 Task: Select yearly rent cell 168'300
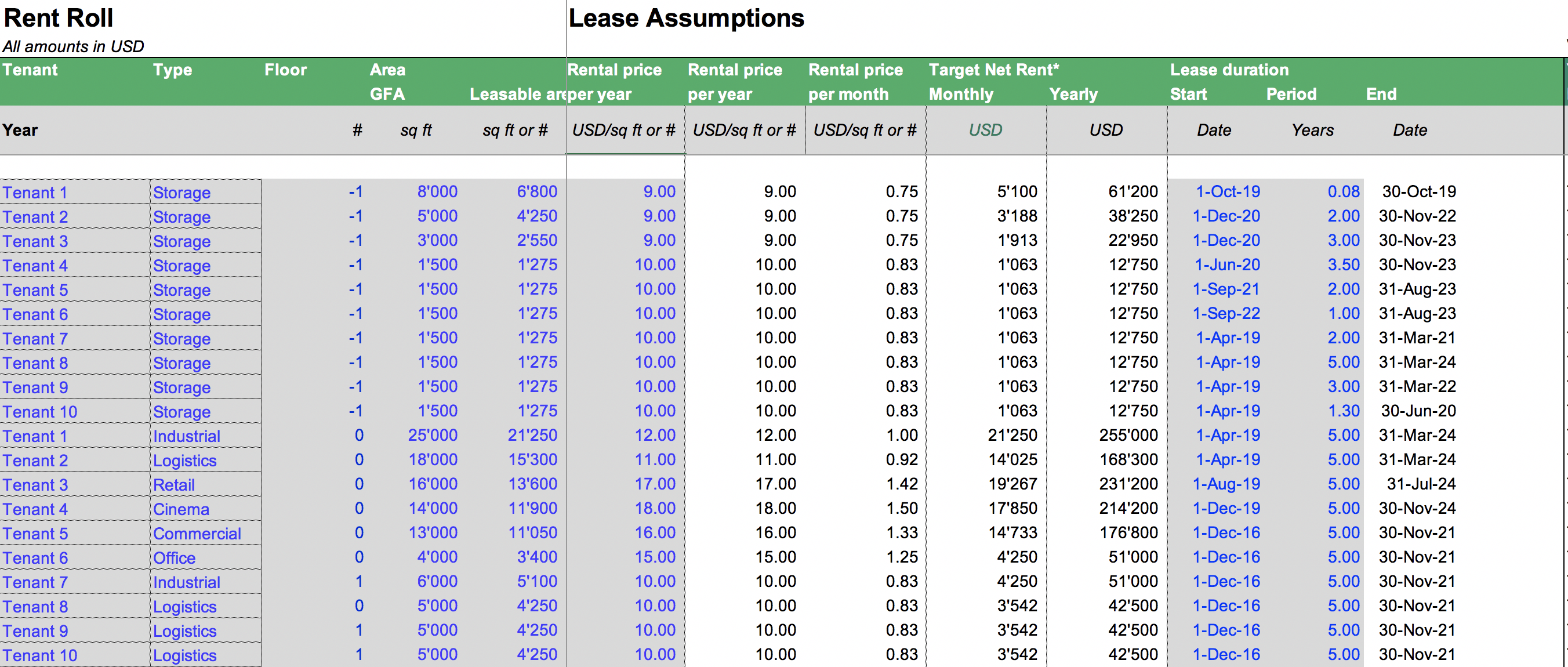(1128, 459)
